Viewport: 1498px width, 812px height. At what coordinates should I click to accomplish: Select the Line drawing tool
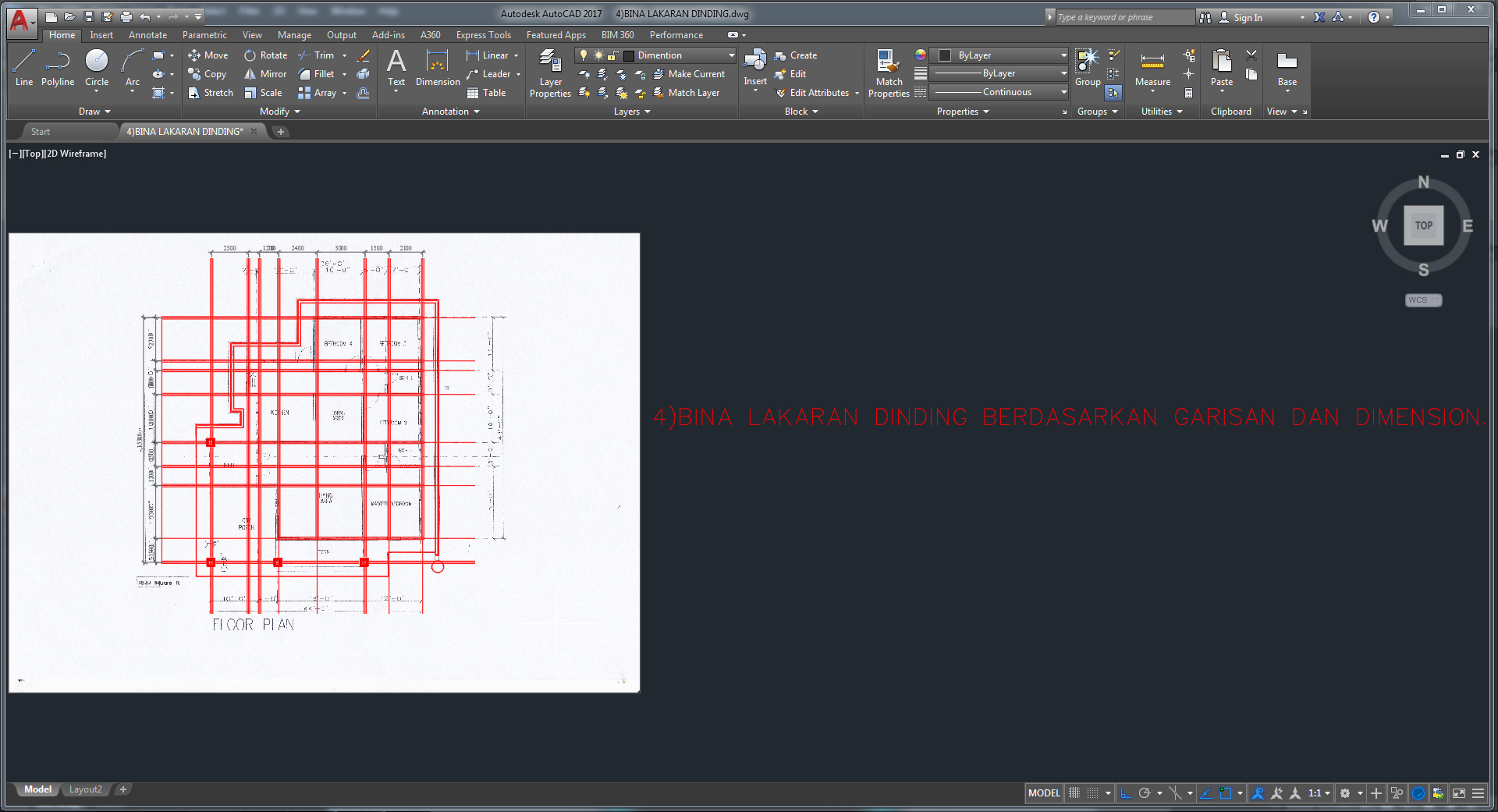(24, 68)
